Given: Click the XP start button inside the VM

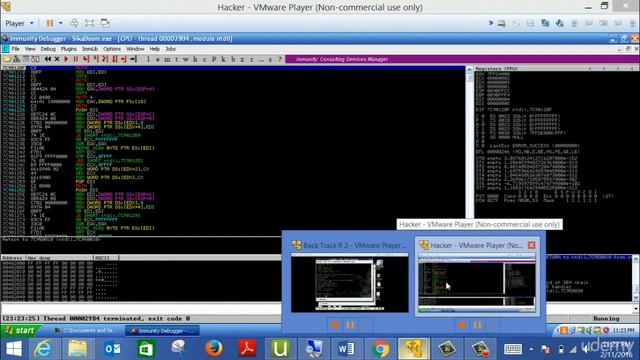Looking at the screenshot, I should [x=20, y=330].
